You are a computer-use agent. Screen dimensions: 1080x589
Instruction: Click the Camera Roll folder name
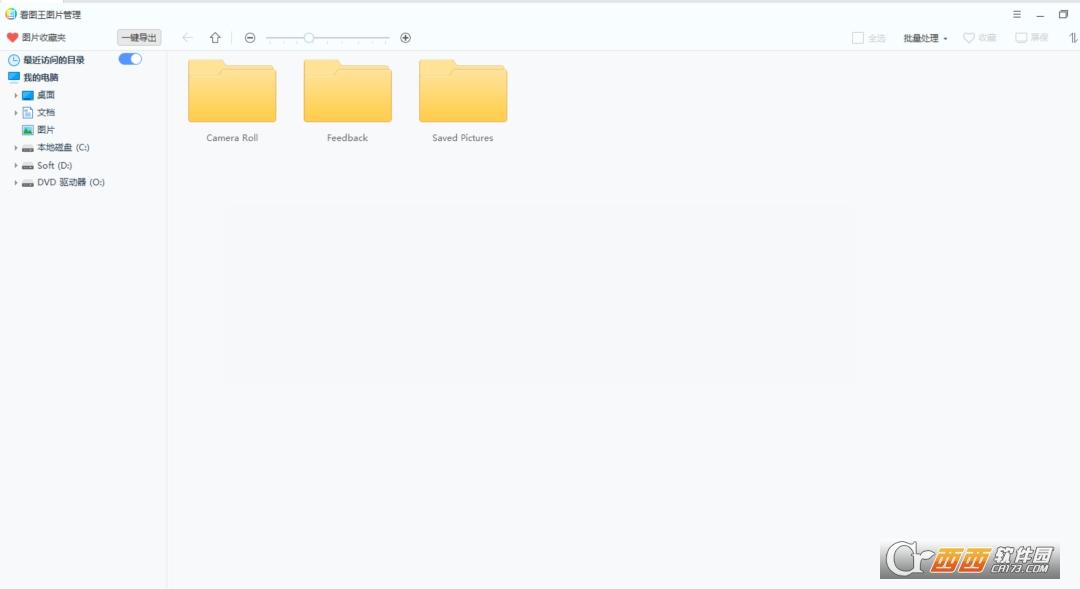point(232,138)
